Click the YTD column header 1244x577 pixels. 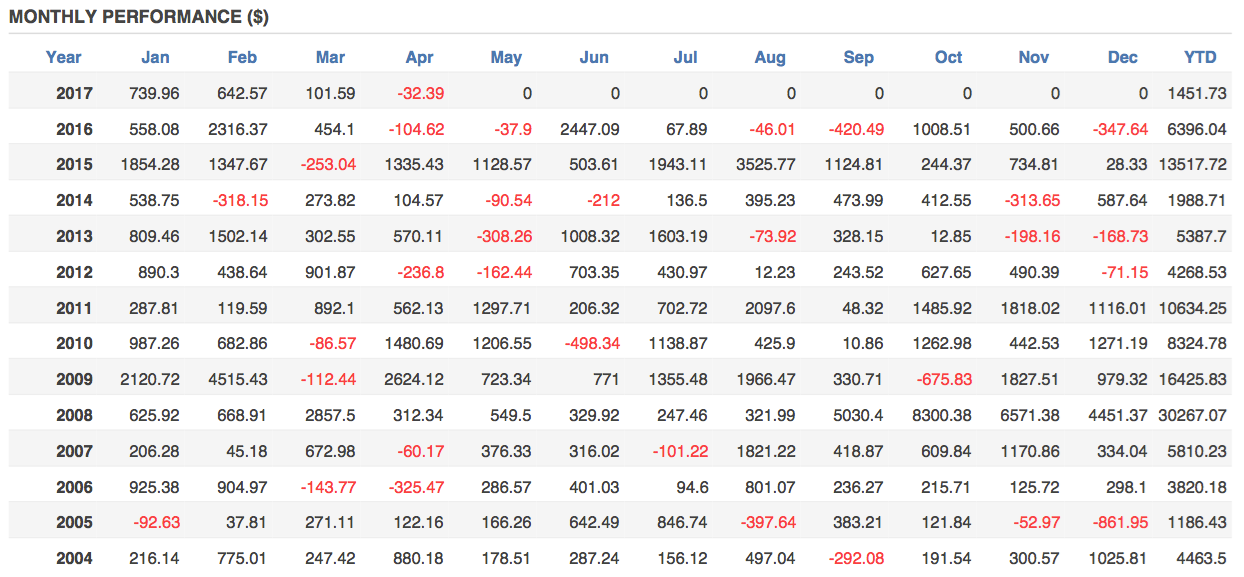(1200, 57)
